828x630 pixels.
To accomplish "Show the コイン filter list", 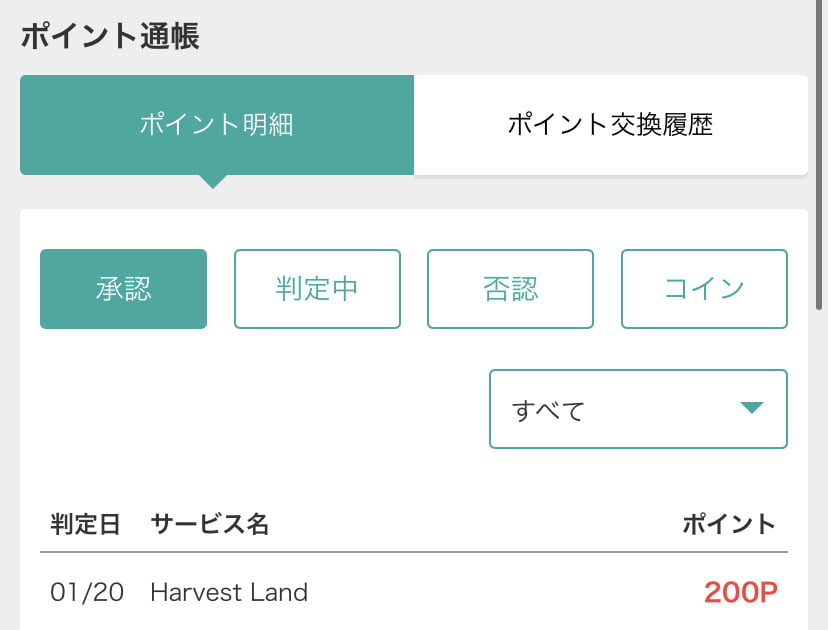I will click(x=704, y=289).
